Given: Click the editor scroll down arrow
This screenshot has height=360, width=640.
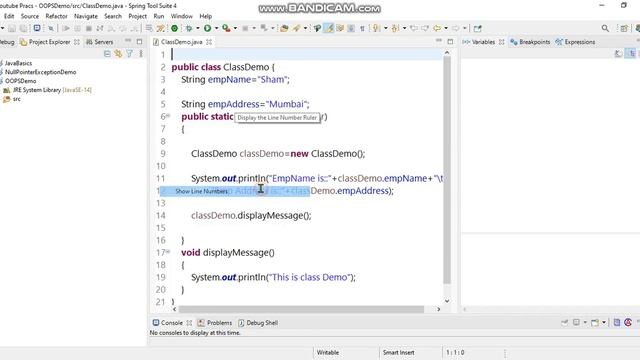Looking at the screenshot, I should [447, 301].
